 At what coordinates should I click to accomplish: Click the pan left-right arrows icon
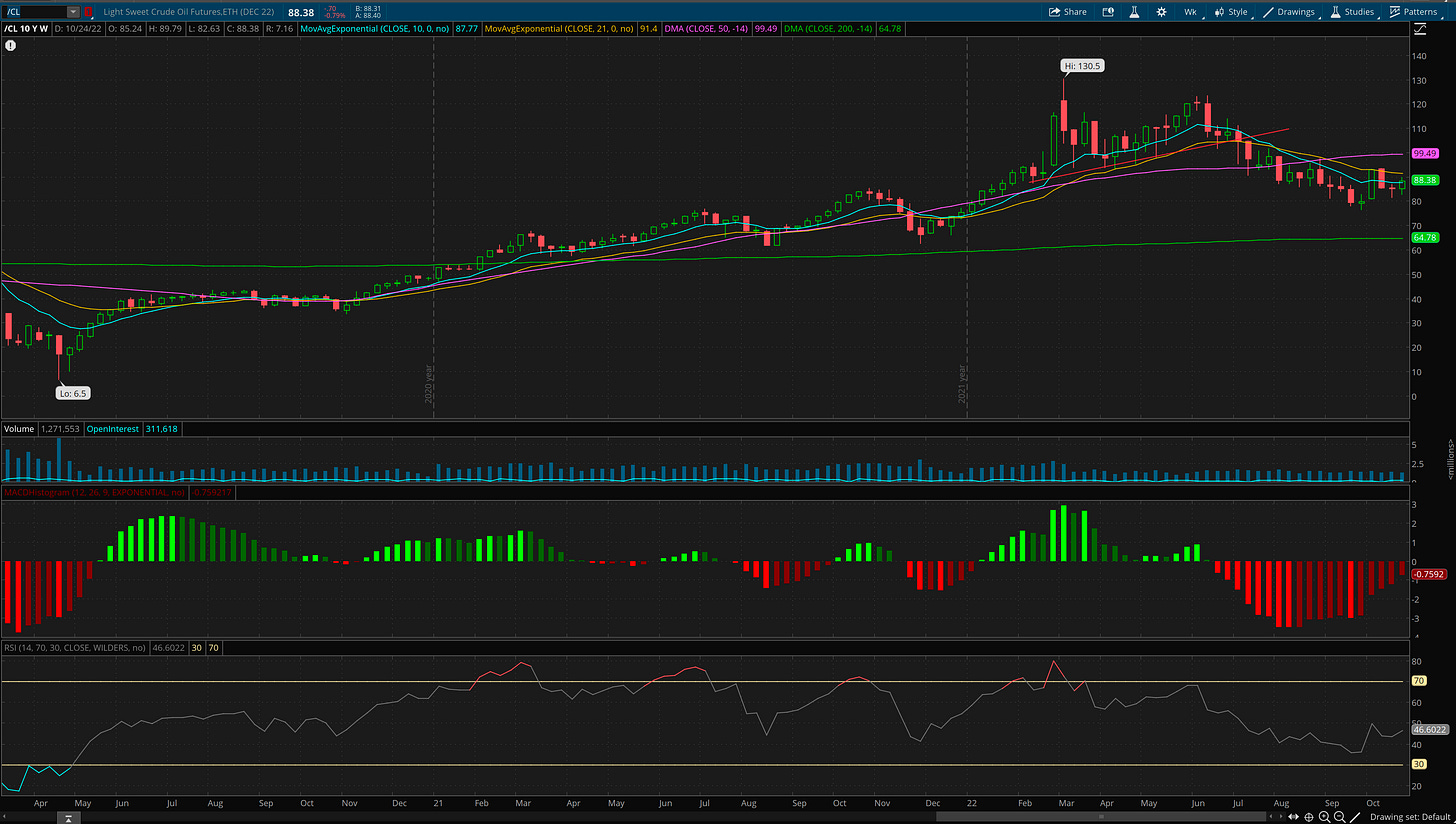pyautogui.click(x=1294, y=817)
